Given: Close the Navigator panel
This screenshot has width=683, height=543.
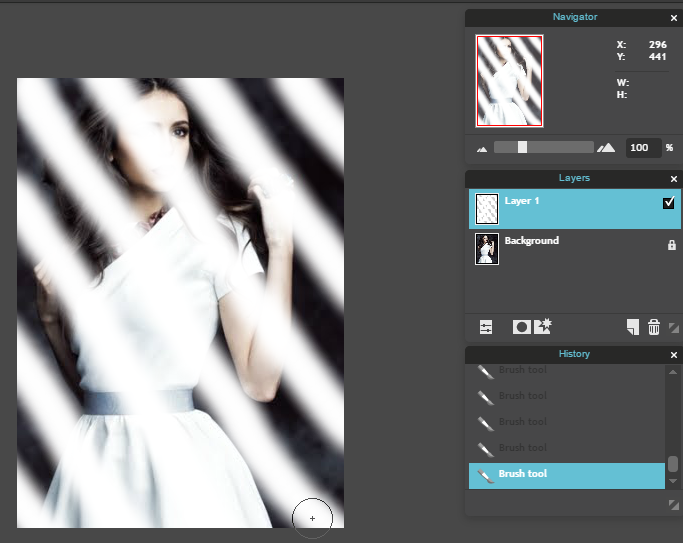Looking at the screenshot, I should tap(673, 18).
